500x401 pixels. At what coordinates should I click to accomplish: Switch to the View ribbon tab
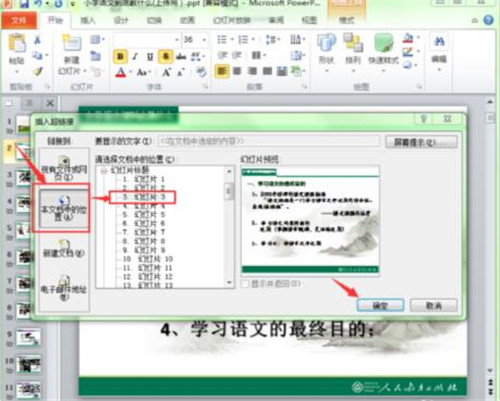[x=309, y=21]
